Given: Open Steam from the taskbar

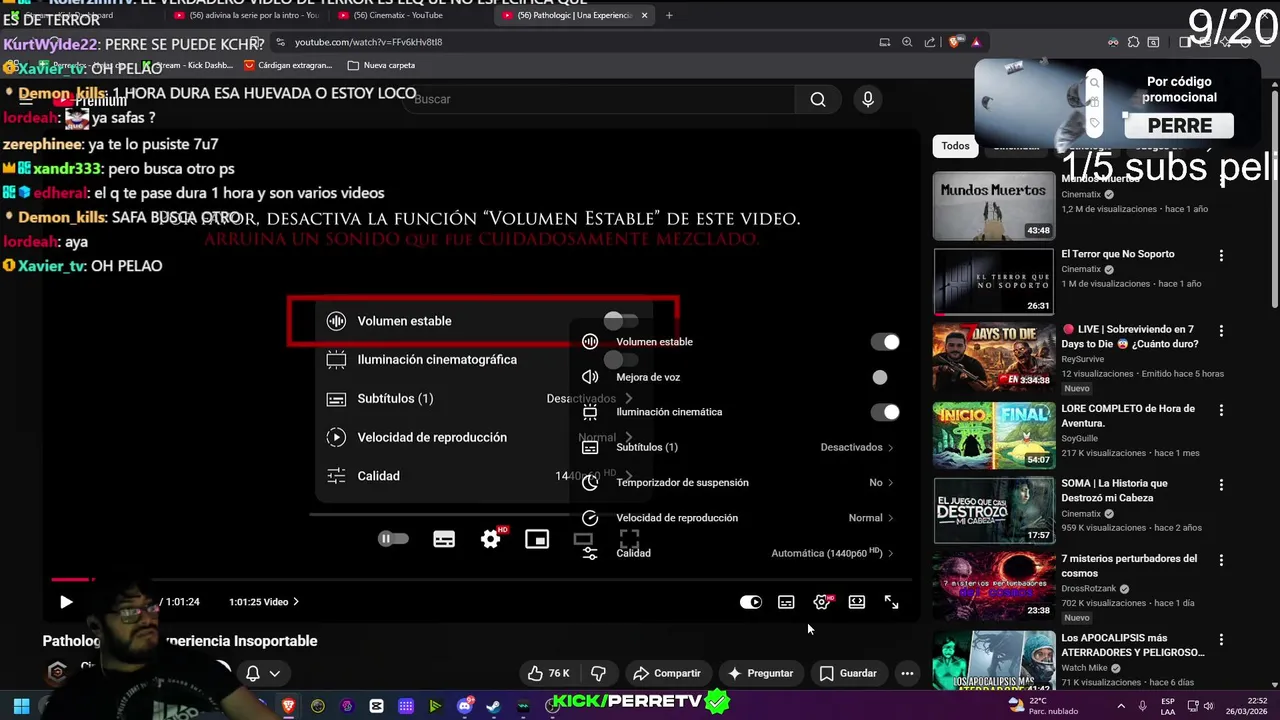Looking at the screenshot, I should (x=493, y=706).
